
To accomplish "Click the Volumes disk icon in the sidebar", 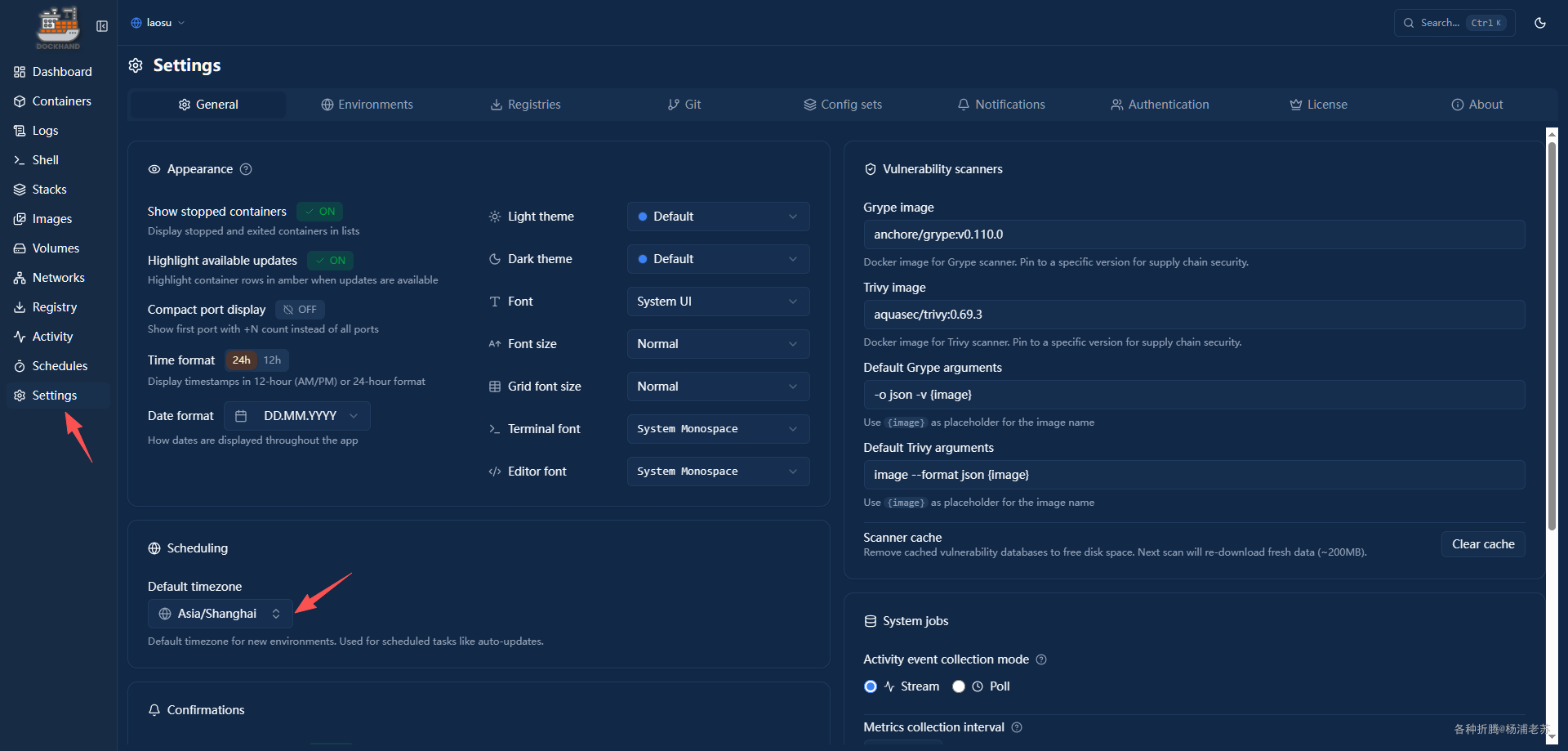I will (x=20, y=248).
